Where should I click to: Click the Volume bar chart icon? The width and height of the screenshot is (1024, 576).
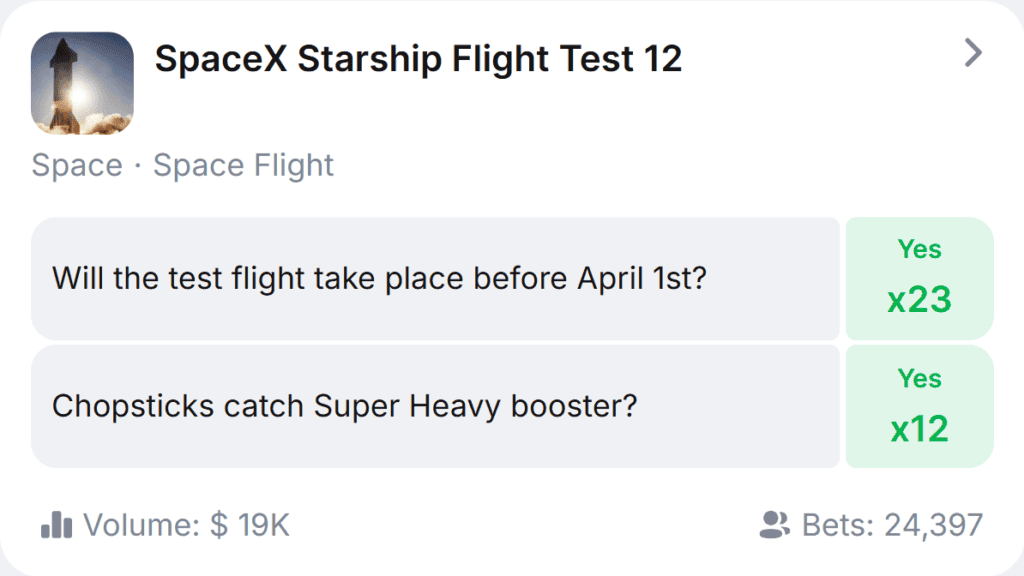coord(57,525)
